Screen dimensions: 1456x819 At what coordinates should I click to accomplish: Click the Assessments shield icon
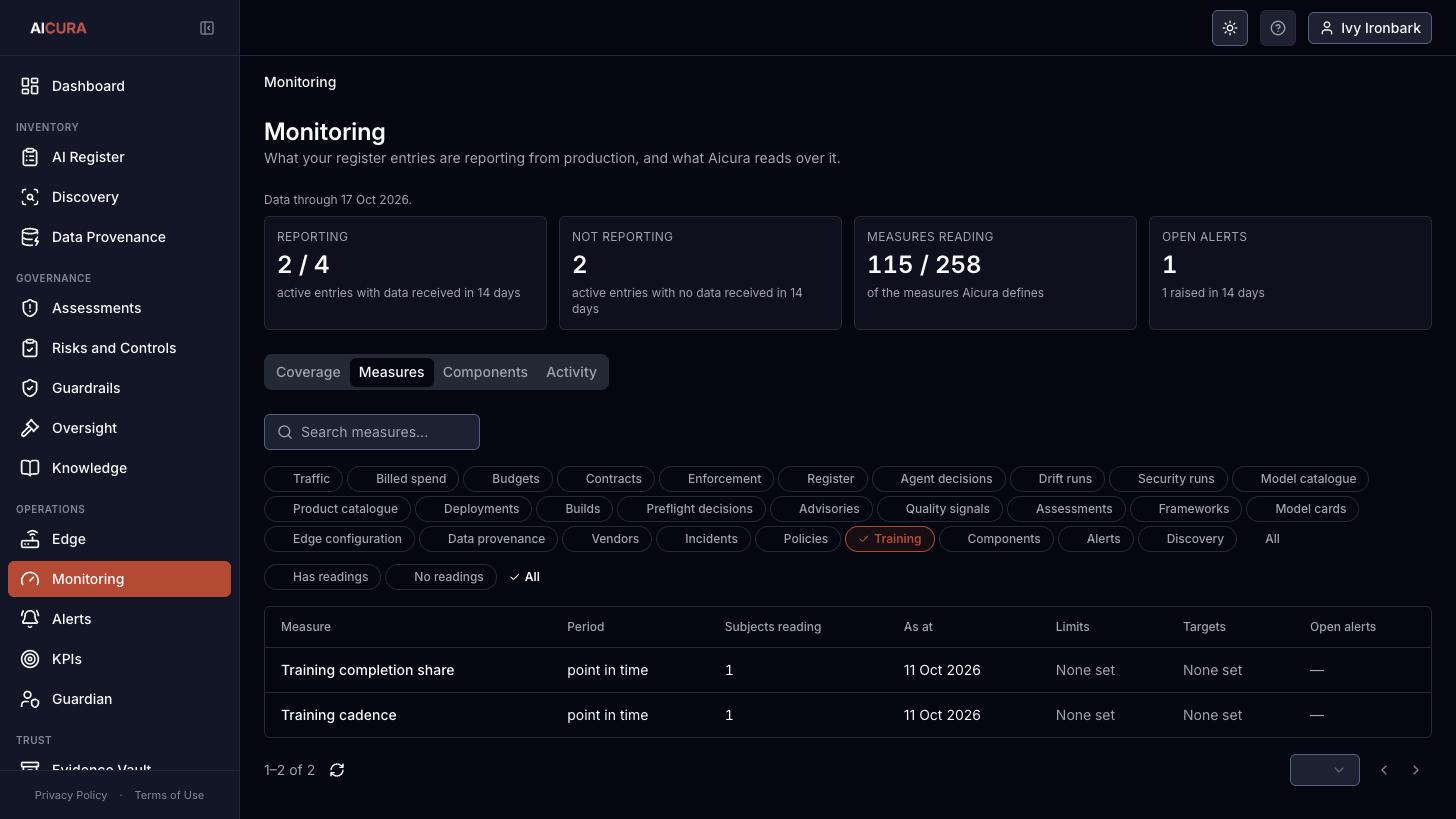point(30,308)
